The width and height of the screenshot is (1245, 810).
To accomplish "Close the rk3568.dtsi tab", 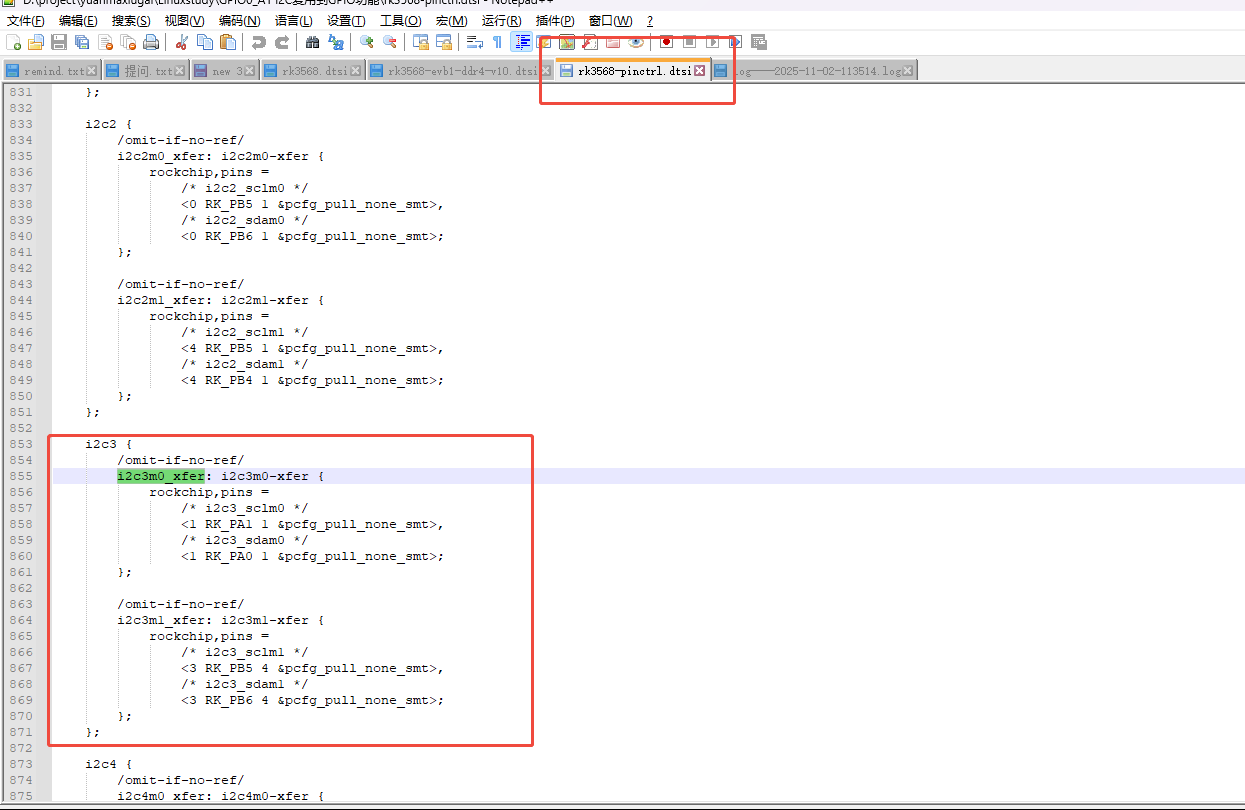I will coord(357,71).
